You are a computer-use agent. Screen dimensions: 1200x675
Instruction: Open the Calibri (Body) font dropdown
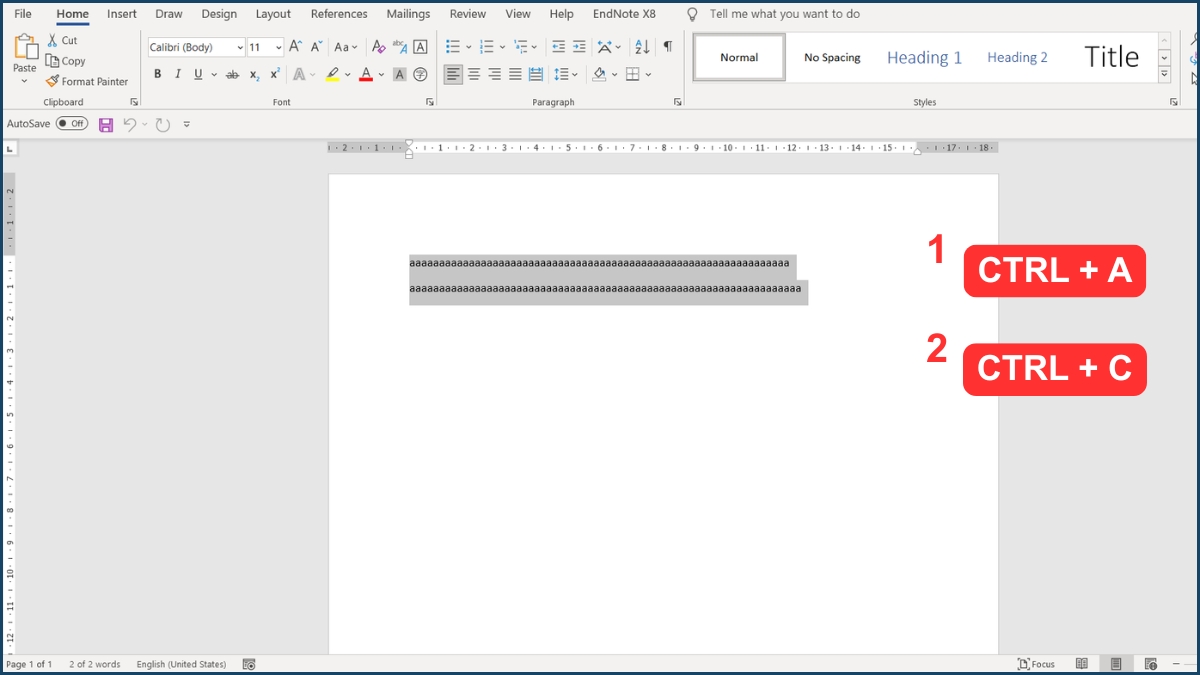pyautogui.click(x=240, y=46)
